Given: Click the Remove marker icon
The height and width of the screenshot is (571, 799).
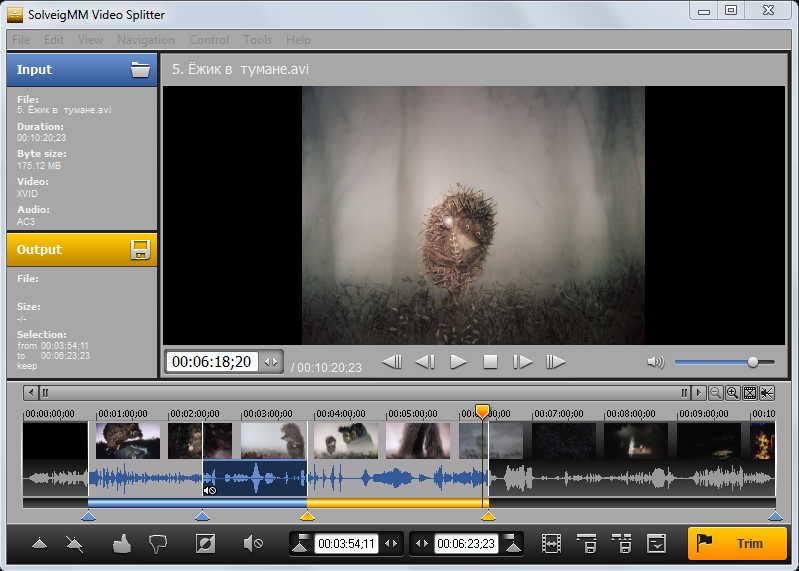Looking at the screenshot, I should point(75,544).
